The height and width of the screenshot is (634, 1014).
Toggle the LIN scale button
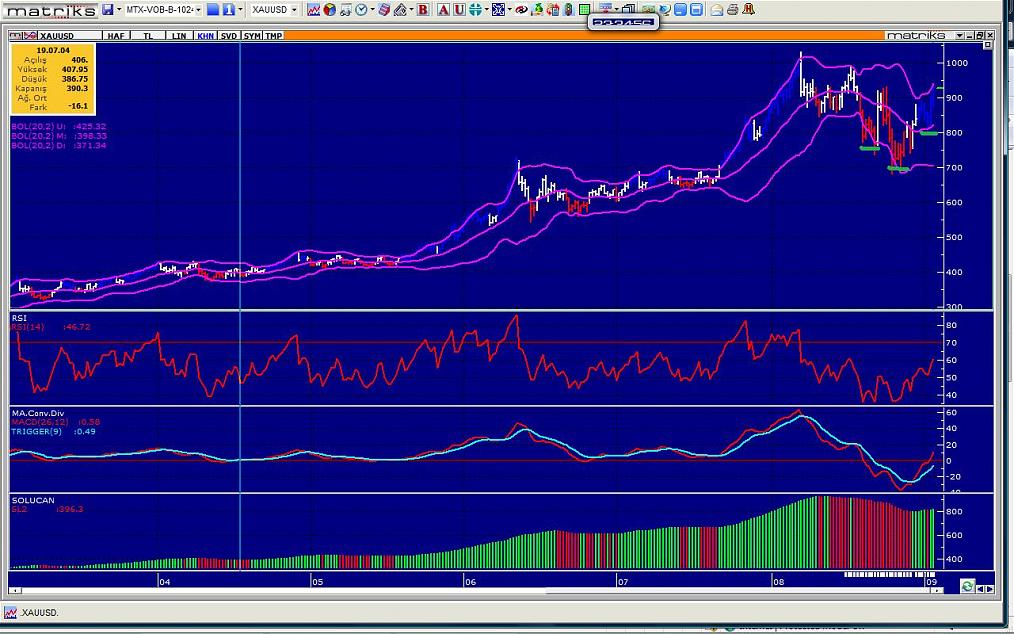[179, 35]
